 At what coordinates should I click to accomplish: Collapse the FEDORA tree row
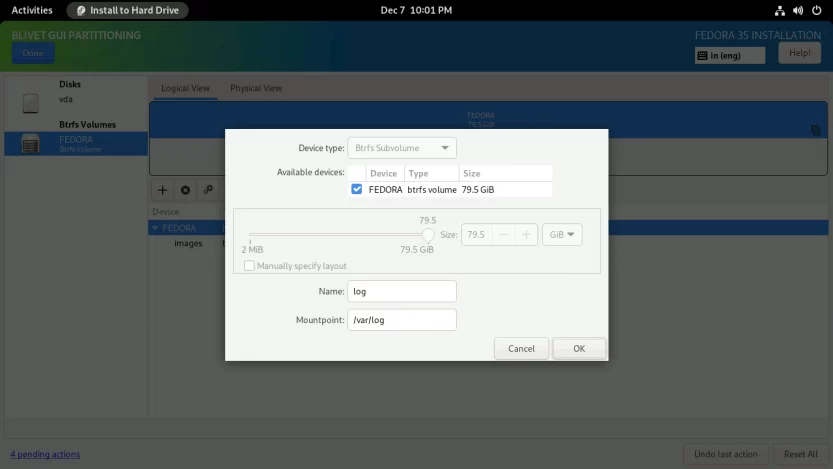pyautogui.click(x=155, y=228)
